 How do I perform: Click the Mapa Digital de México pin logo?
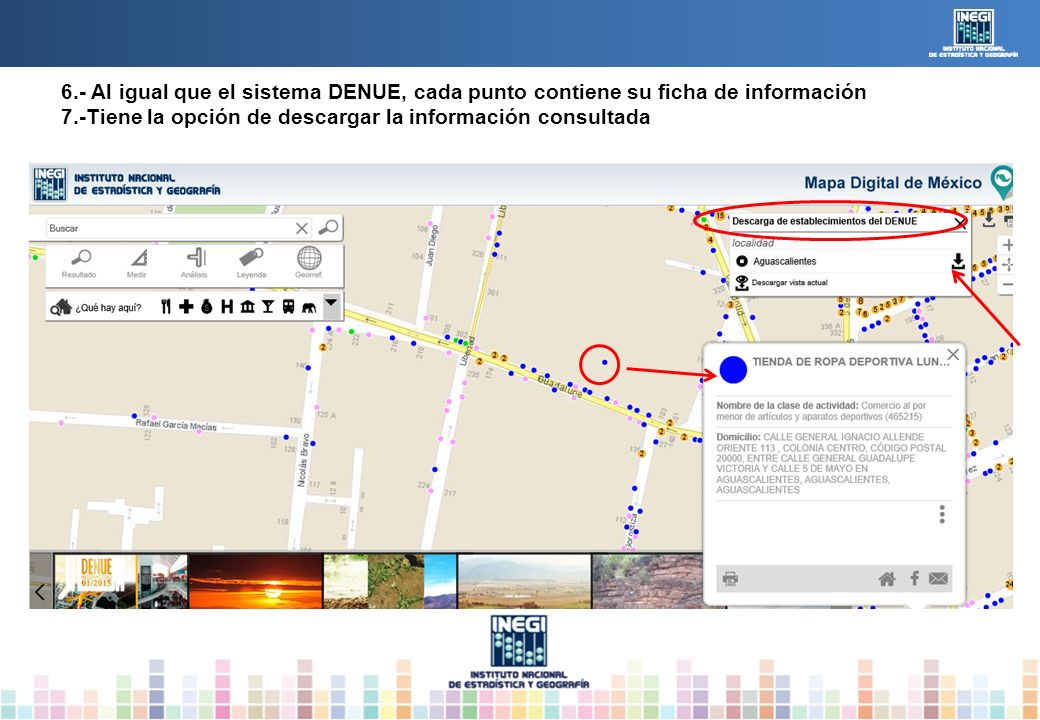pos(1001,182)
